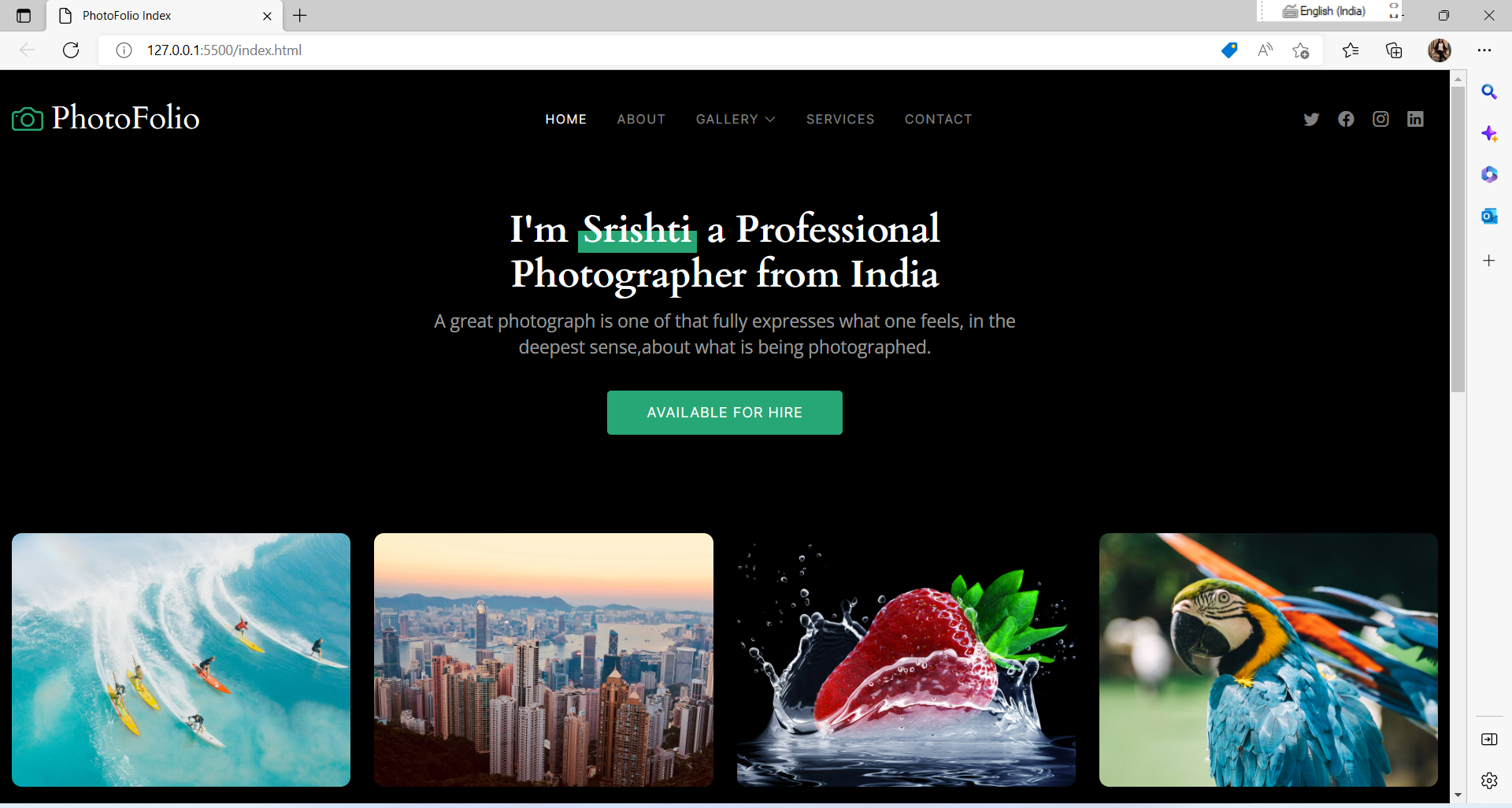Click the surfing photo thumbnail
1512x808 pixels.
click(180, 659)
